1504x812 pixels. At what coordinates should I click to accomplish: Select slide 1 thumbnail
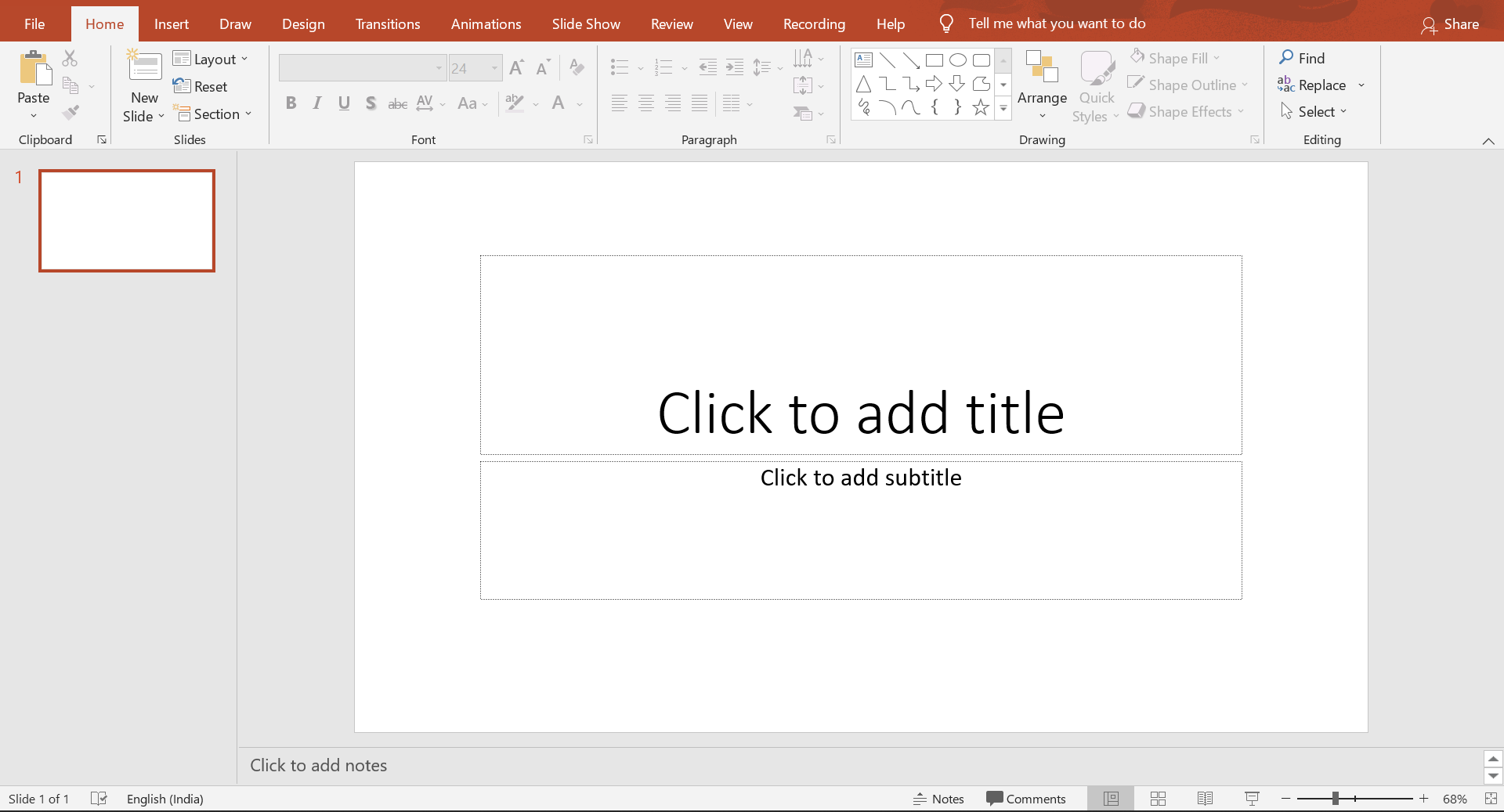[x=127, y=221]
